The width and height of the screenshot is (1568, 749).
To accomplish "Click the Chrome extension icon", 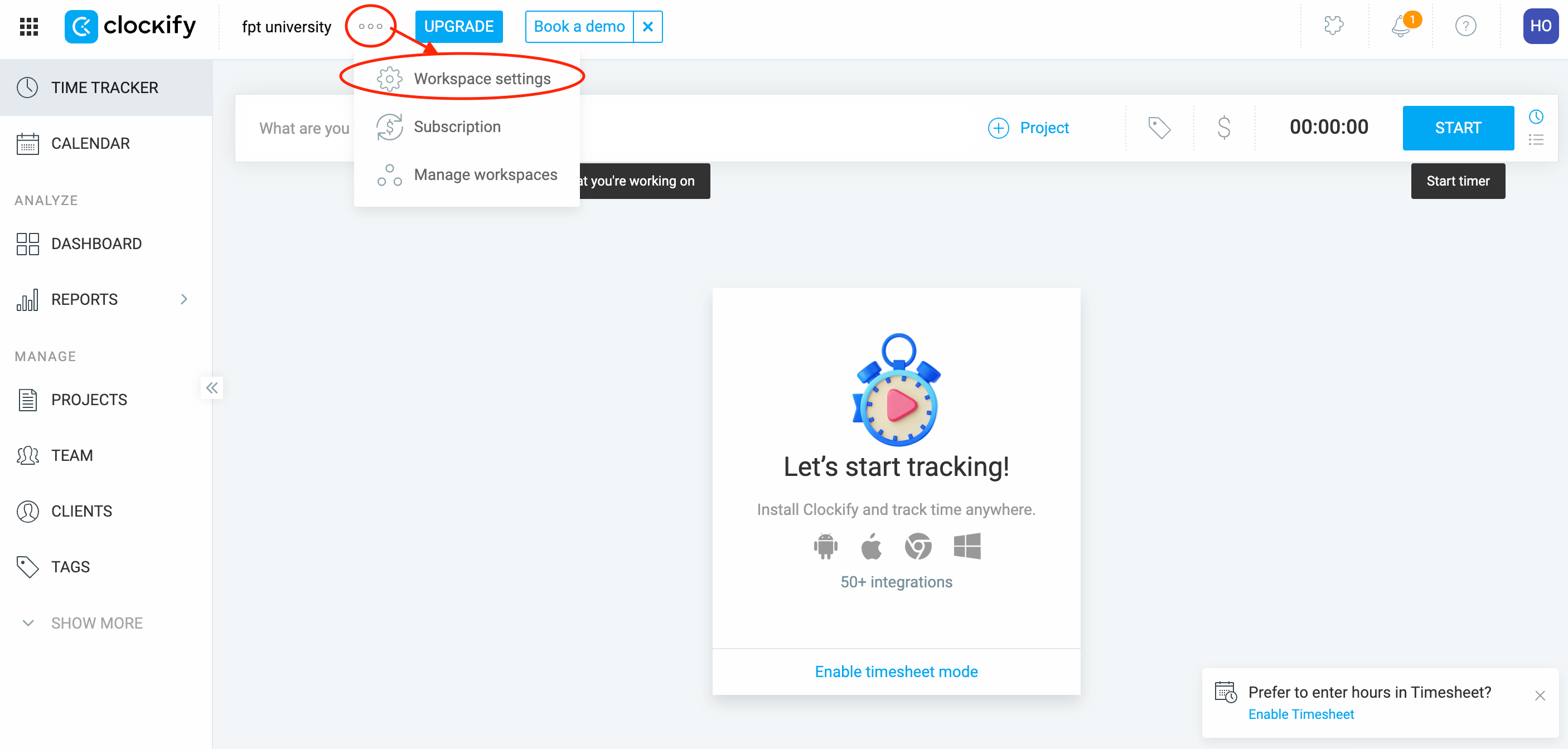I will click(918, 546).
